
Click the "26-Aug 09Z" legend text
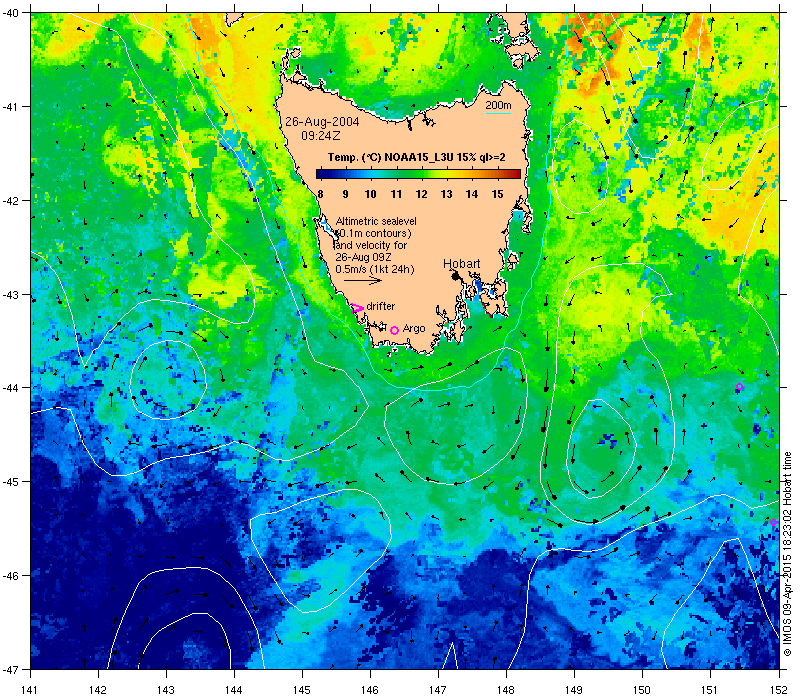point(363,257)
